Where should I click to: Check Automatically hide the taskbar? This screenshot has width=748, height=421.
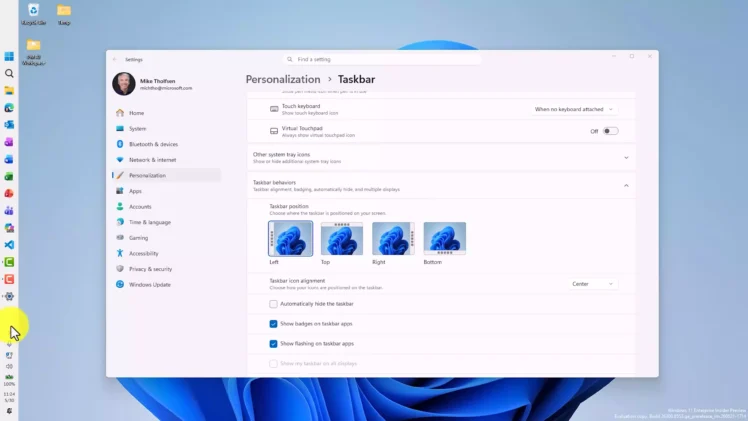pyautogui.click(x=273, y=304)
